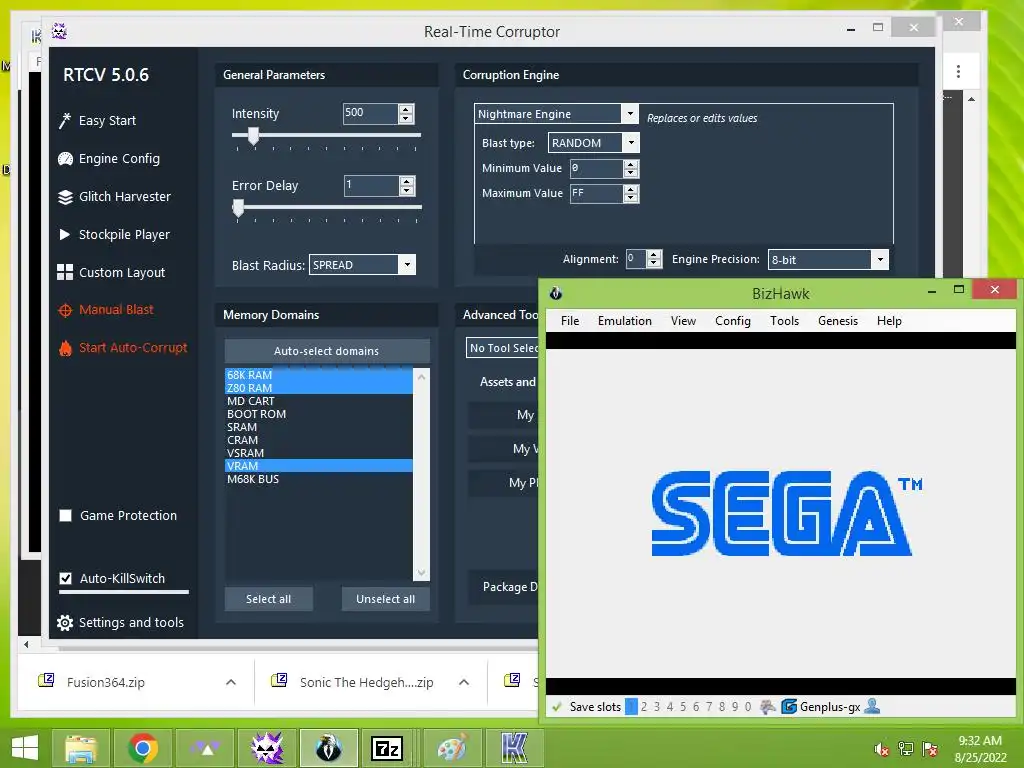Open Fusion364.zip download
Screen dimensions: 1024x768
coord(106,682)
